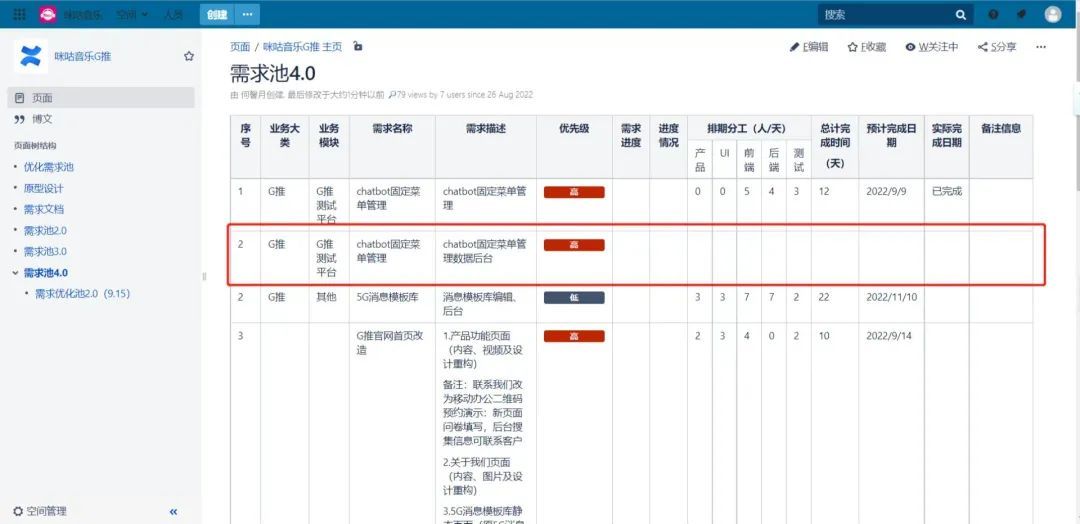Click the 咪咕音乐G推 主页 breadcrumb link
The height and width of the screenshot is (524, 1080).
pyautogui.click(x=302, y=47)
